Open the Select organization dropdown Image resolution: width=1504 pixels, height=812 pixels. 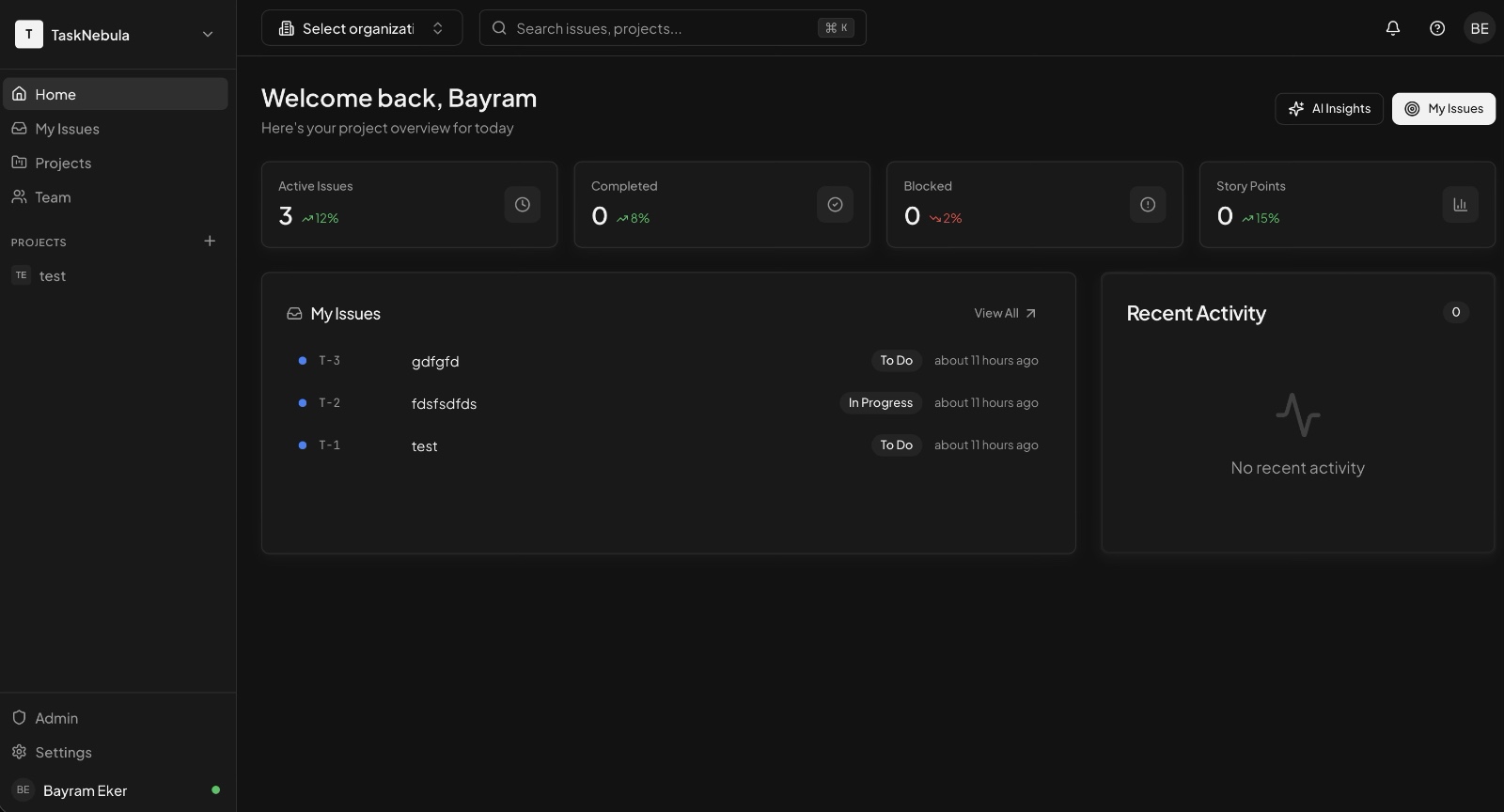click(362, 28)
